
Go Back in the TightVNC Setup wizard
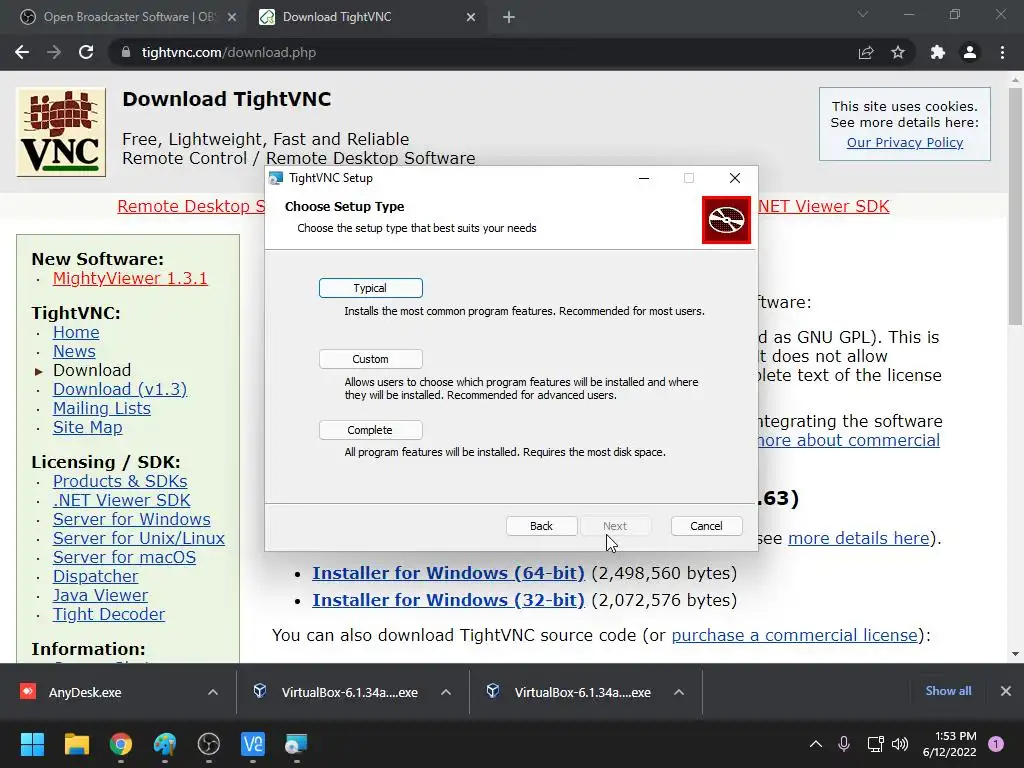click(541, 526)
